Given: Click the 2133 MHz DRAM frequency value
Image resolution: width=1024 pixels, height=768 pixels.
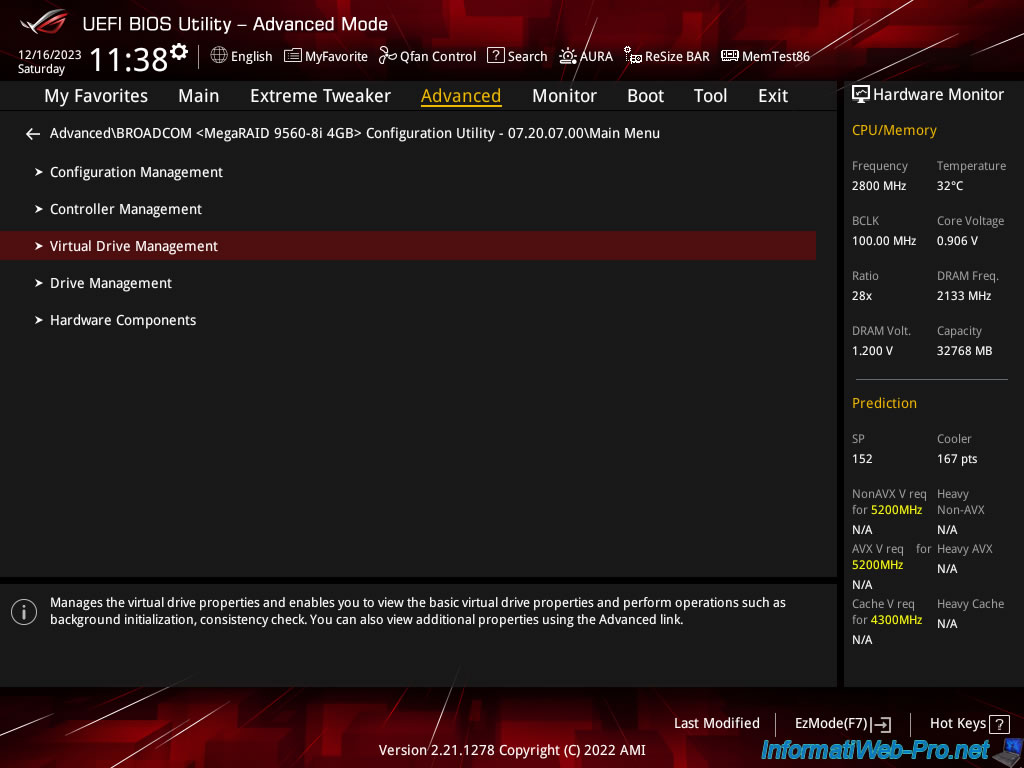Looking at the screenshot, I should coord(964,296).
